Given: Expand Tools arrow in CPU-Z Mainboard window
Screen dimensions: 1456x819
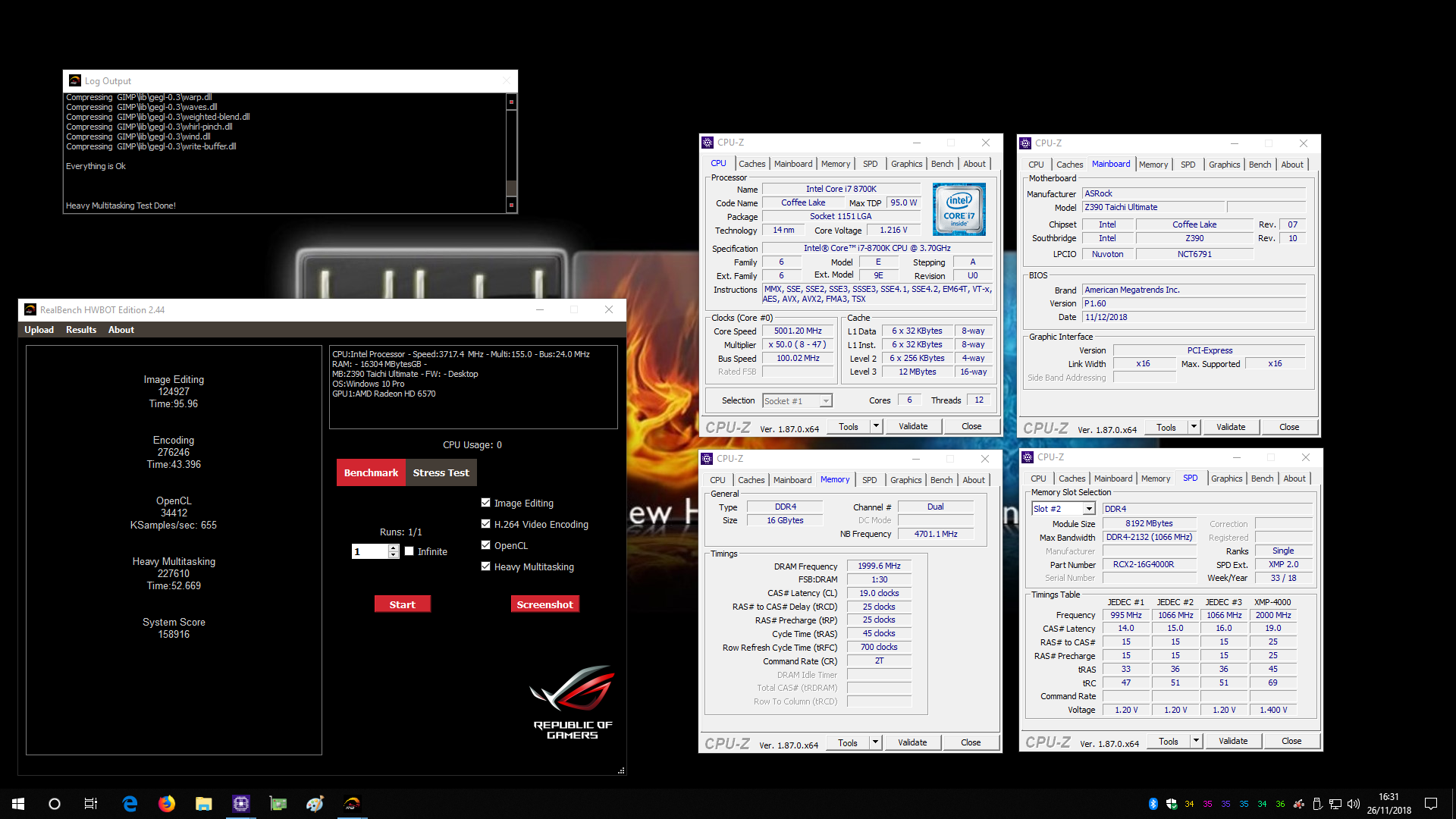Looking at the screenshot, I should 1194,427.
